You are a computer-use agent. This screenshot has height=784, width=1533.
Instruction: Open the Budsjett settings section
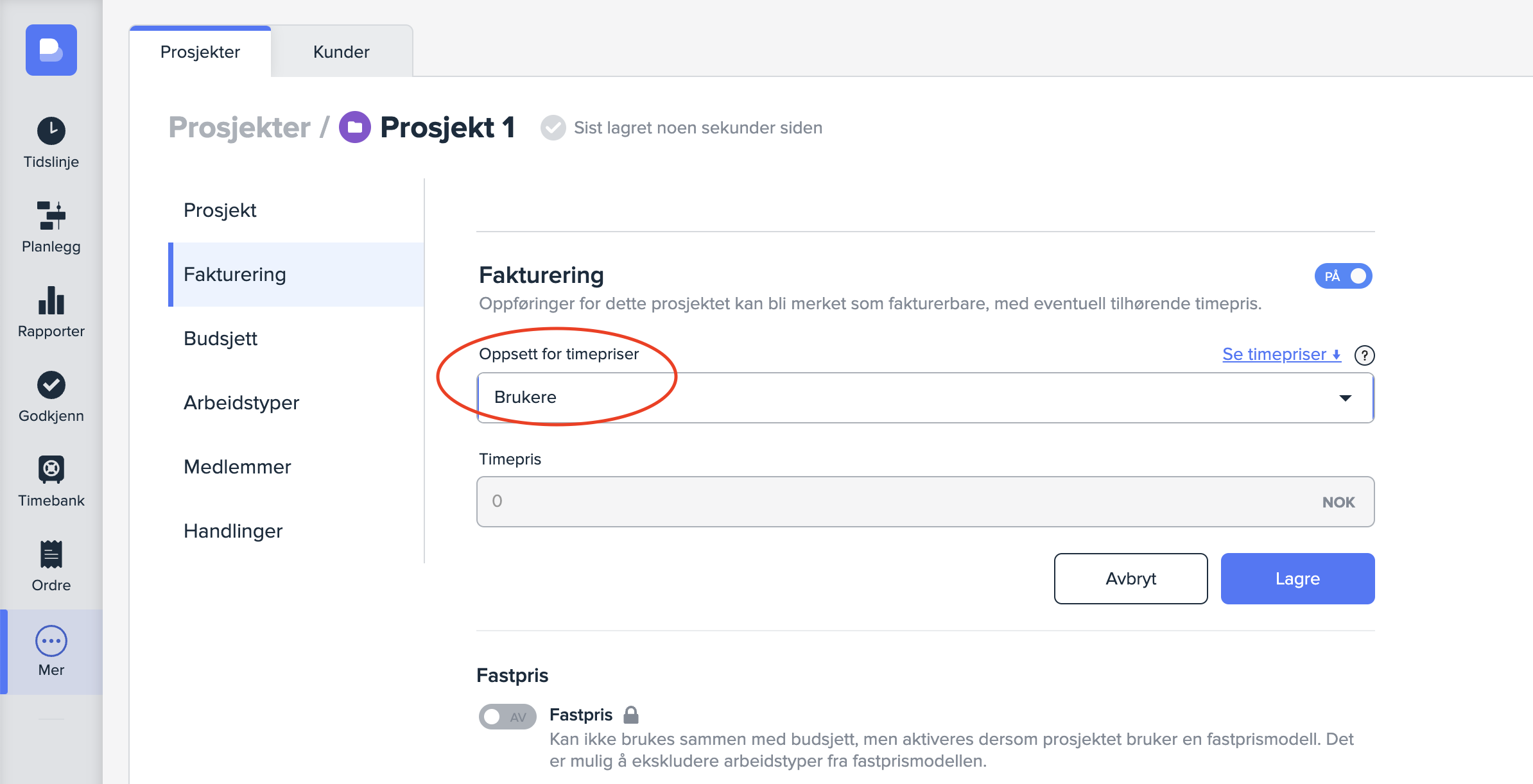[x=220, y=339]
